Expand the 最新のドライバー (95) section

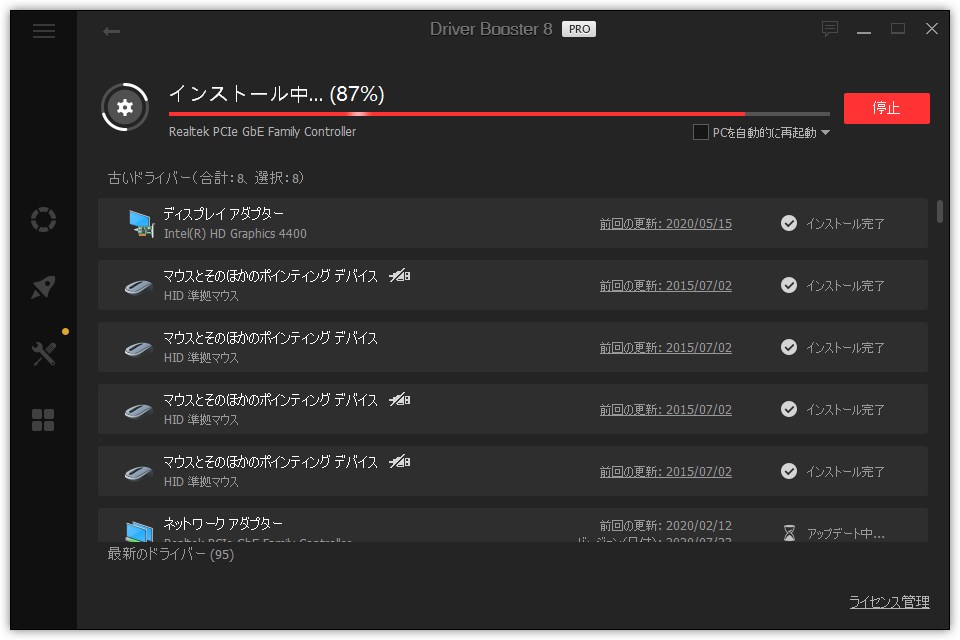171,554
